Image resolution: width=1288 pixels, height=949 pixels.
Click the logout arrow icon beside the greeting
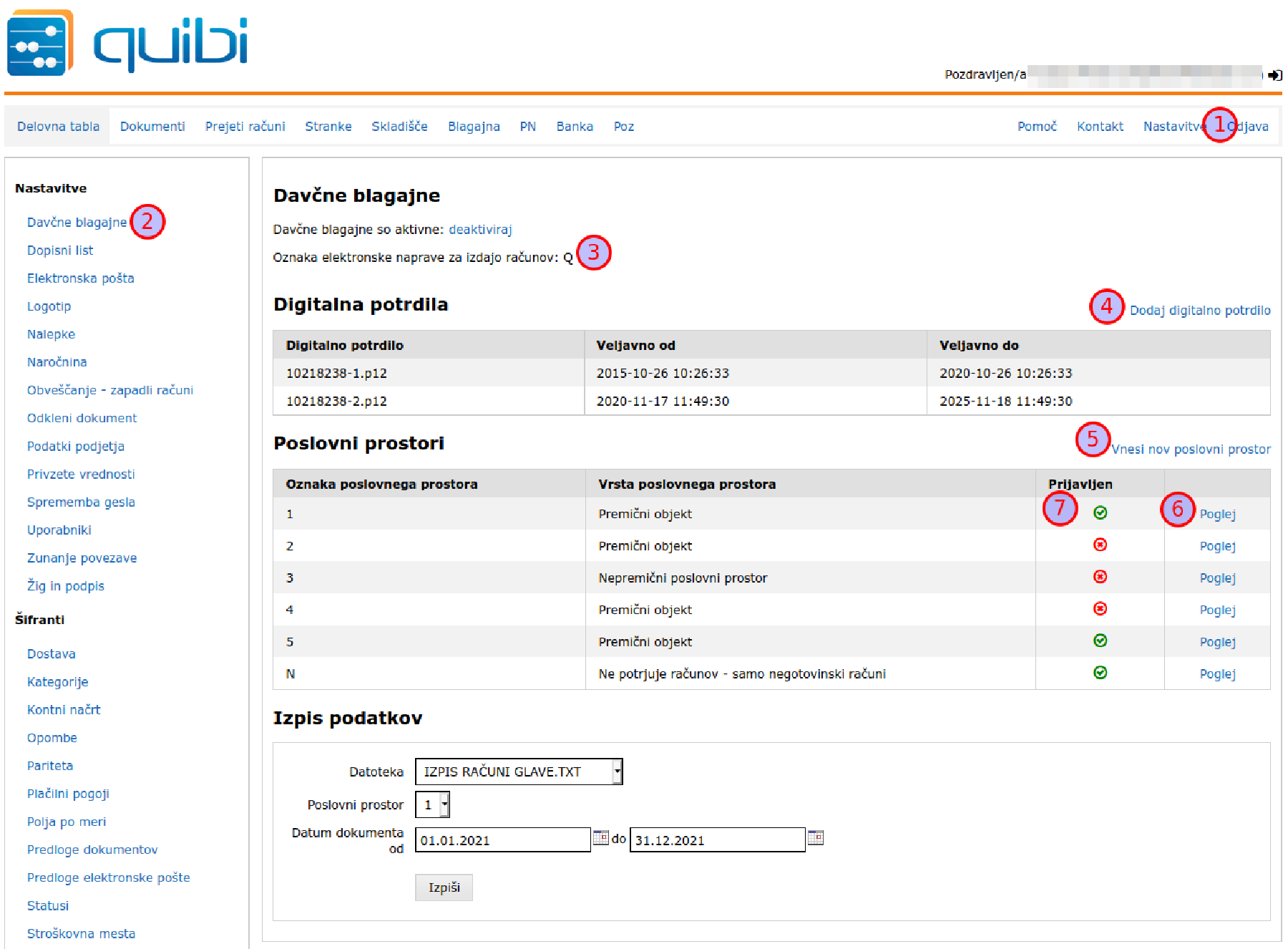pos(1274,74)
